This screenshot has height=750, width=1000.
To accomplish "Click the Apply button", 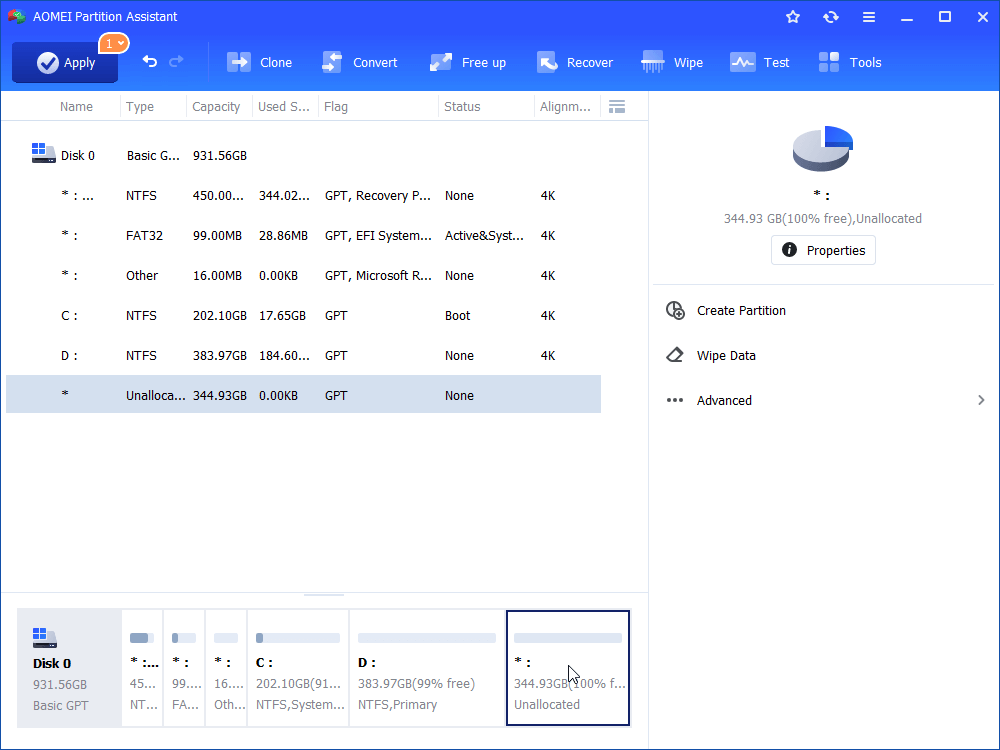I will tap(65, 62).
